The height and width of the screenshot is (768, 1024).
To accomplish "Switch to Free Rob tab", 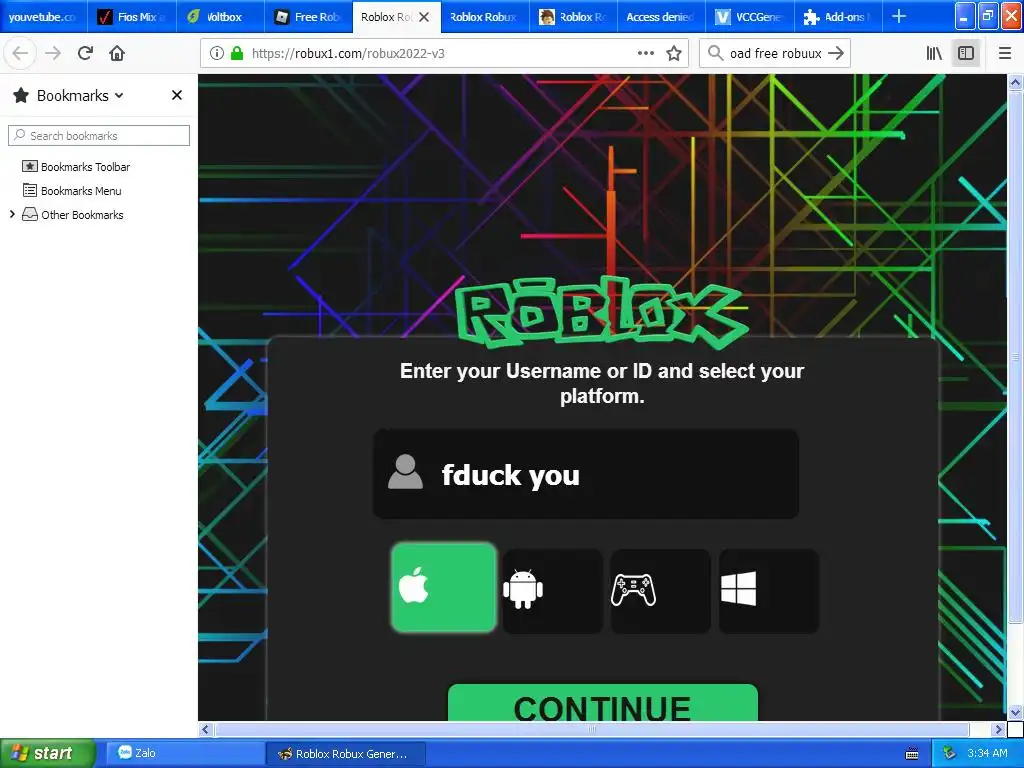I will click(x=309, y=17).
